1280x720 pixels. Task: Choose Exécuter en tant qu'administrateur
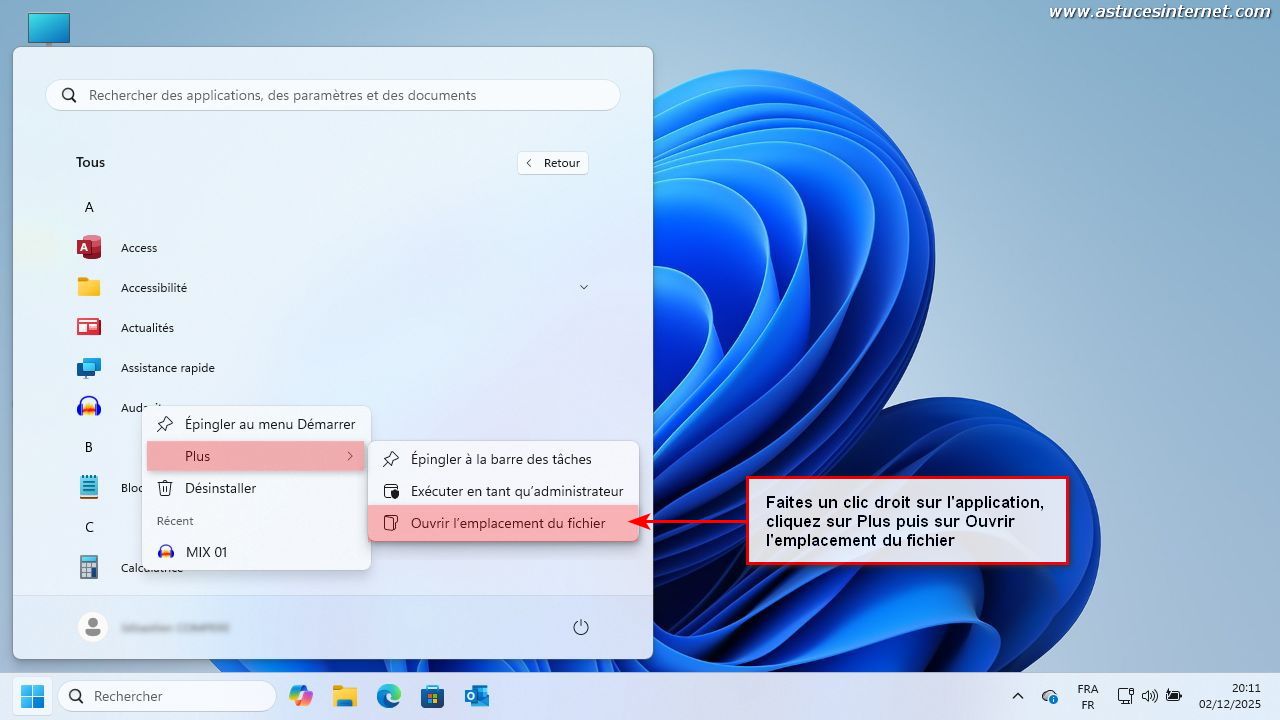tap(516, 491)
